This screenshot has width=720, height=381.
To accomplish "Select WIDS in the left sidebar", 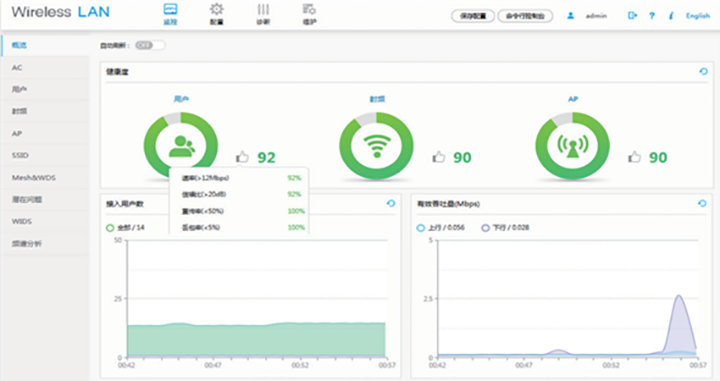I will pos(45,221).
